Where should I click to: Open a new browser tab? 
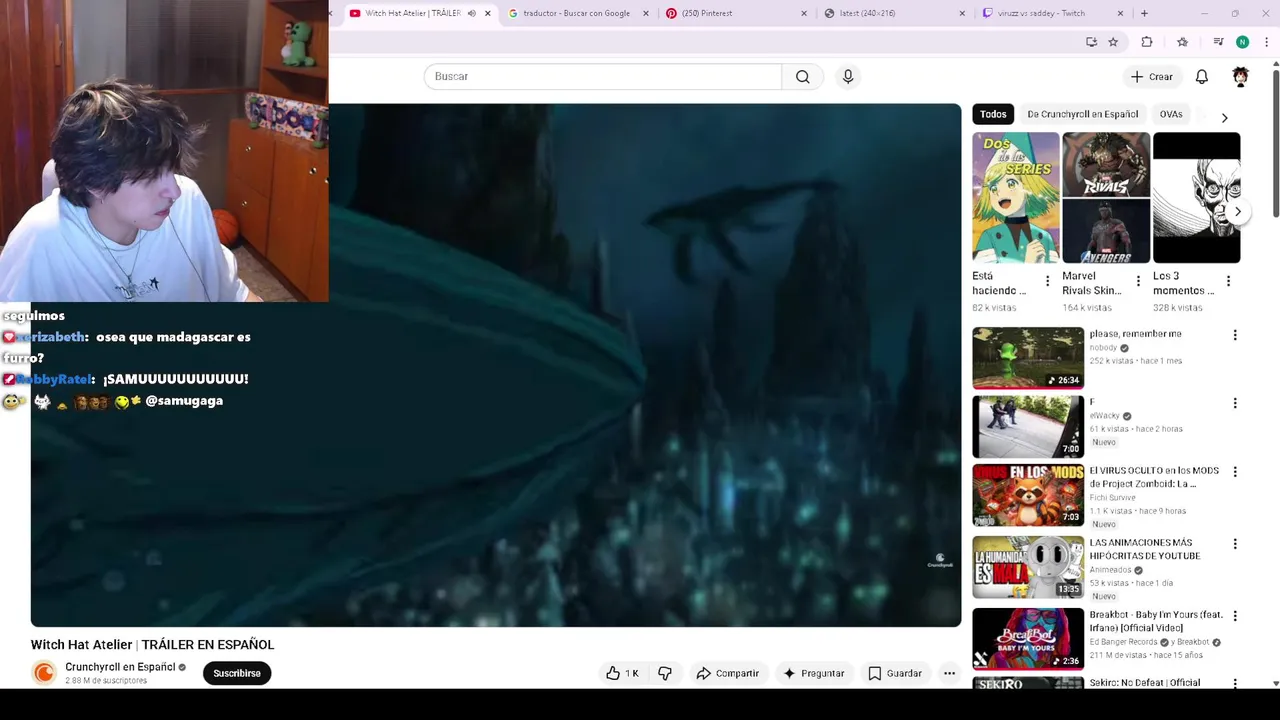pyautogui.click(x=1144, y=13)
